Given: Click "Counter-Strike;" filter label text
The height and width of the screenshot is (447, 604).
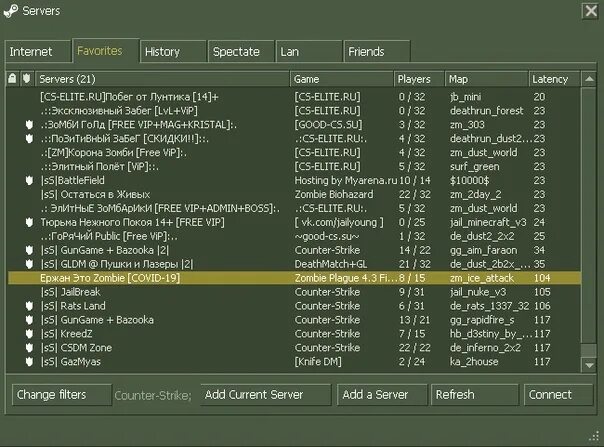Looking at the screenshot, I should coord(153,395).
